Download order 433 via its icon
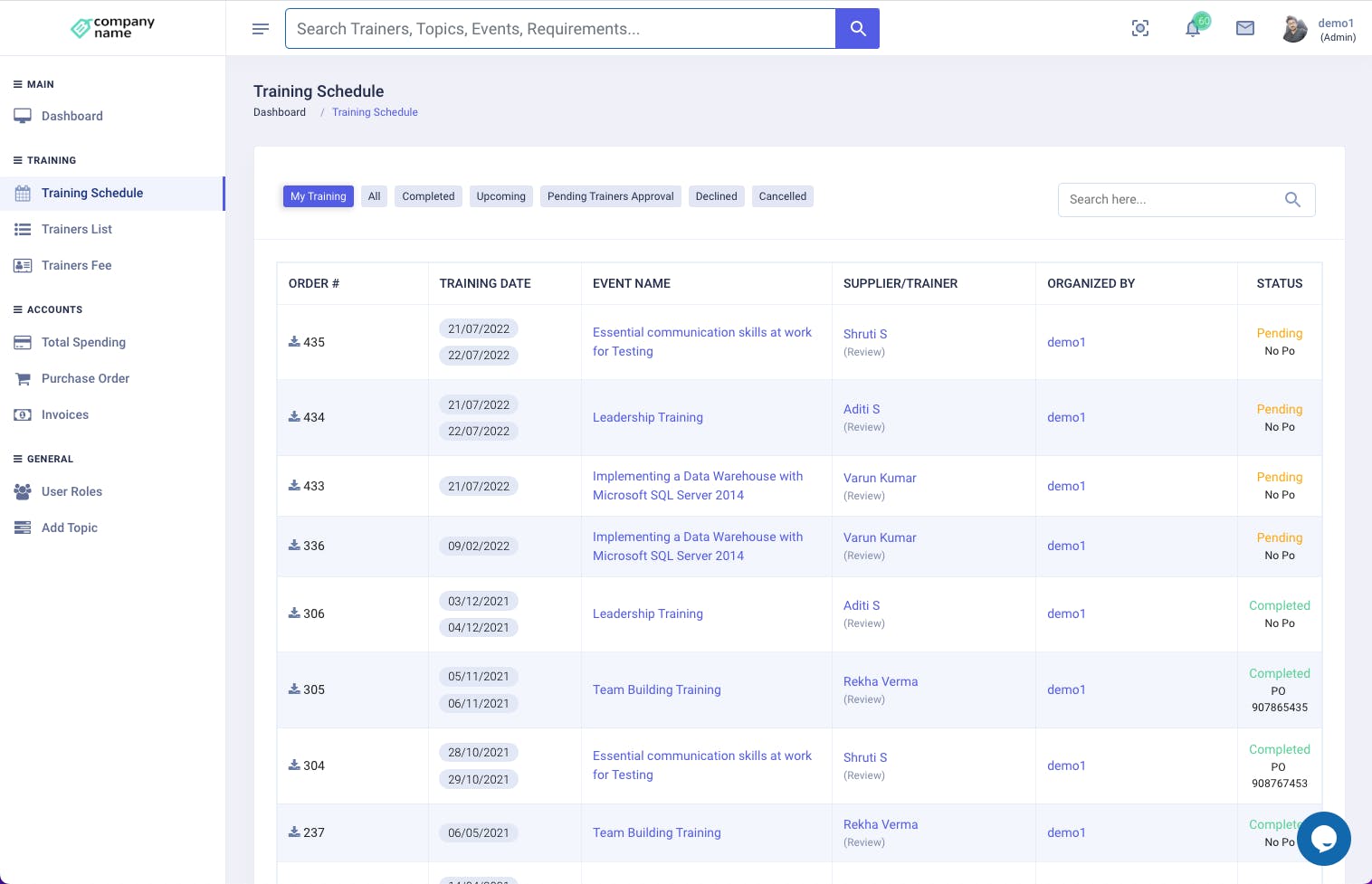This screenshot has width=1372, height=884. point(294,485)
